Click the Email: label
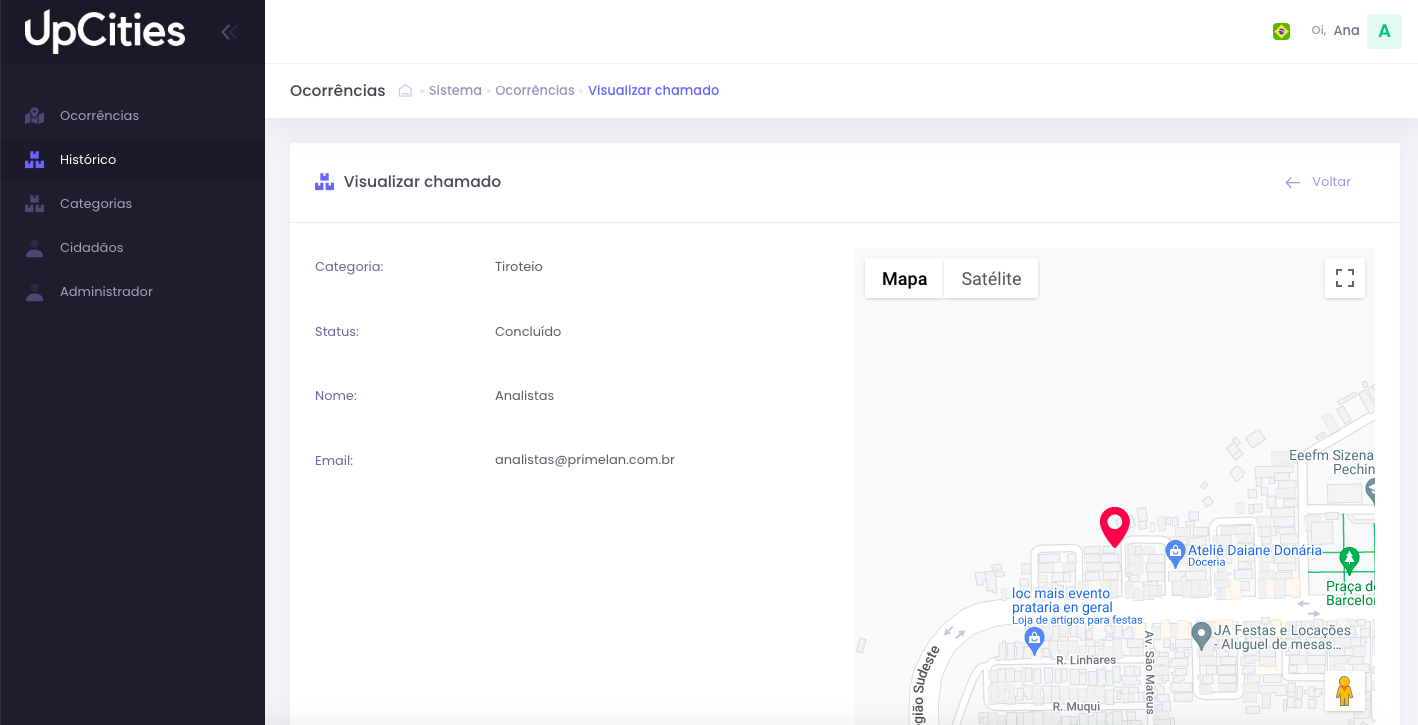The height and width of the screenshot is (725, 1418). point(334,461)
